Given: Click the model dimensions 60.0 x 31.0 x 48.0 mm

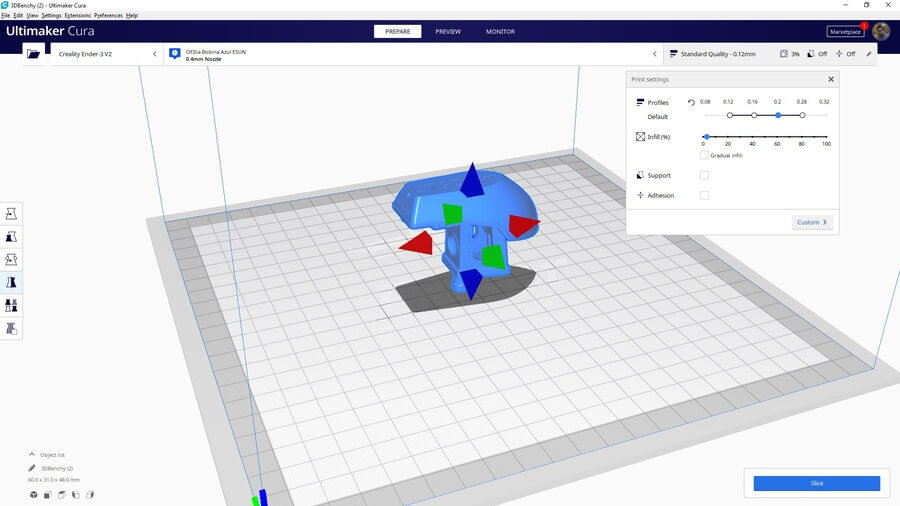Looking at the screenshot, I should [54, 480].
